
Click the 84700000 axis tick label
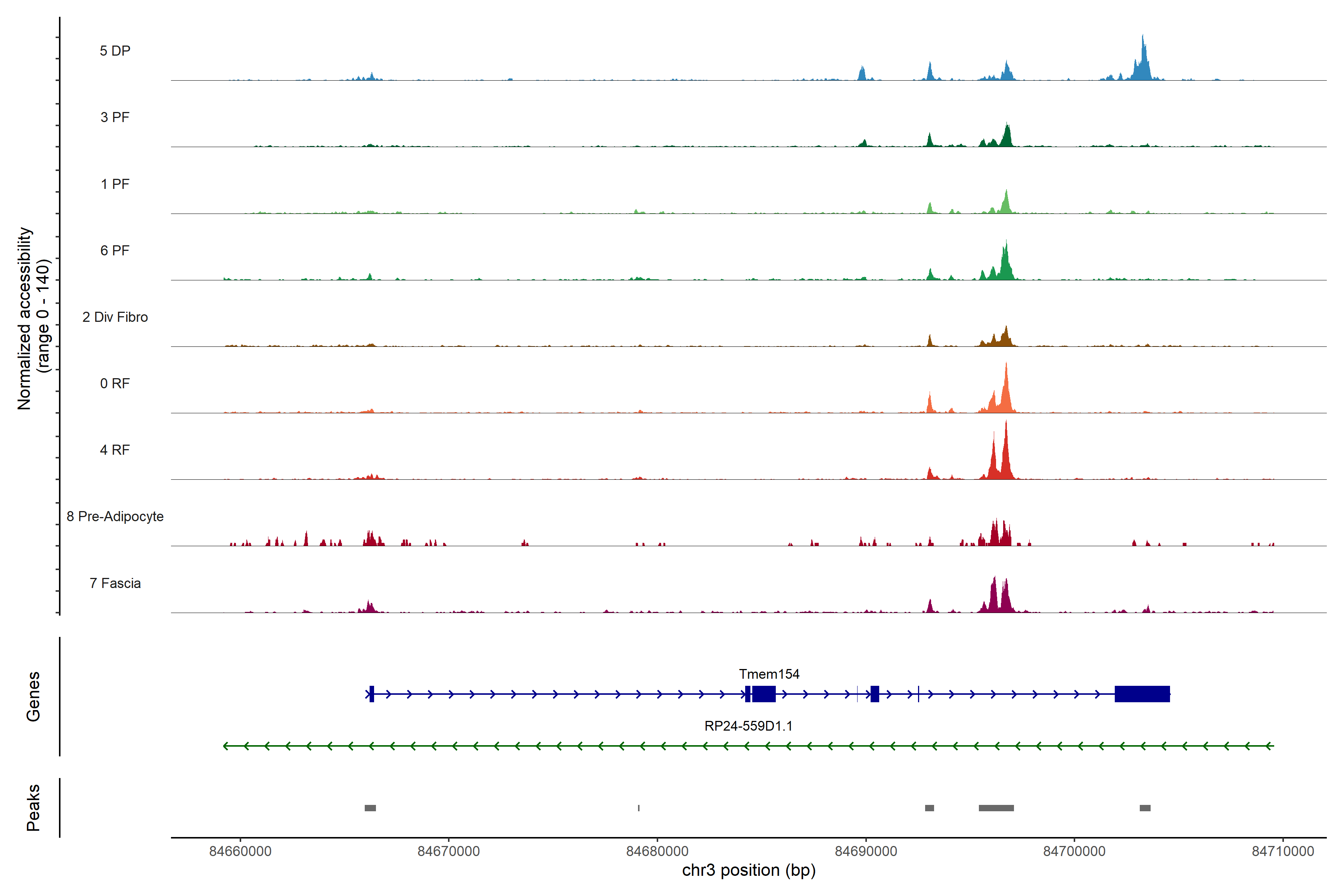[1074, 851]
